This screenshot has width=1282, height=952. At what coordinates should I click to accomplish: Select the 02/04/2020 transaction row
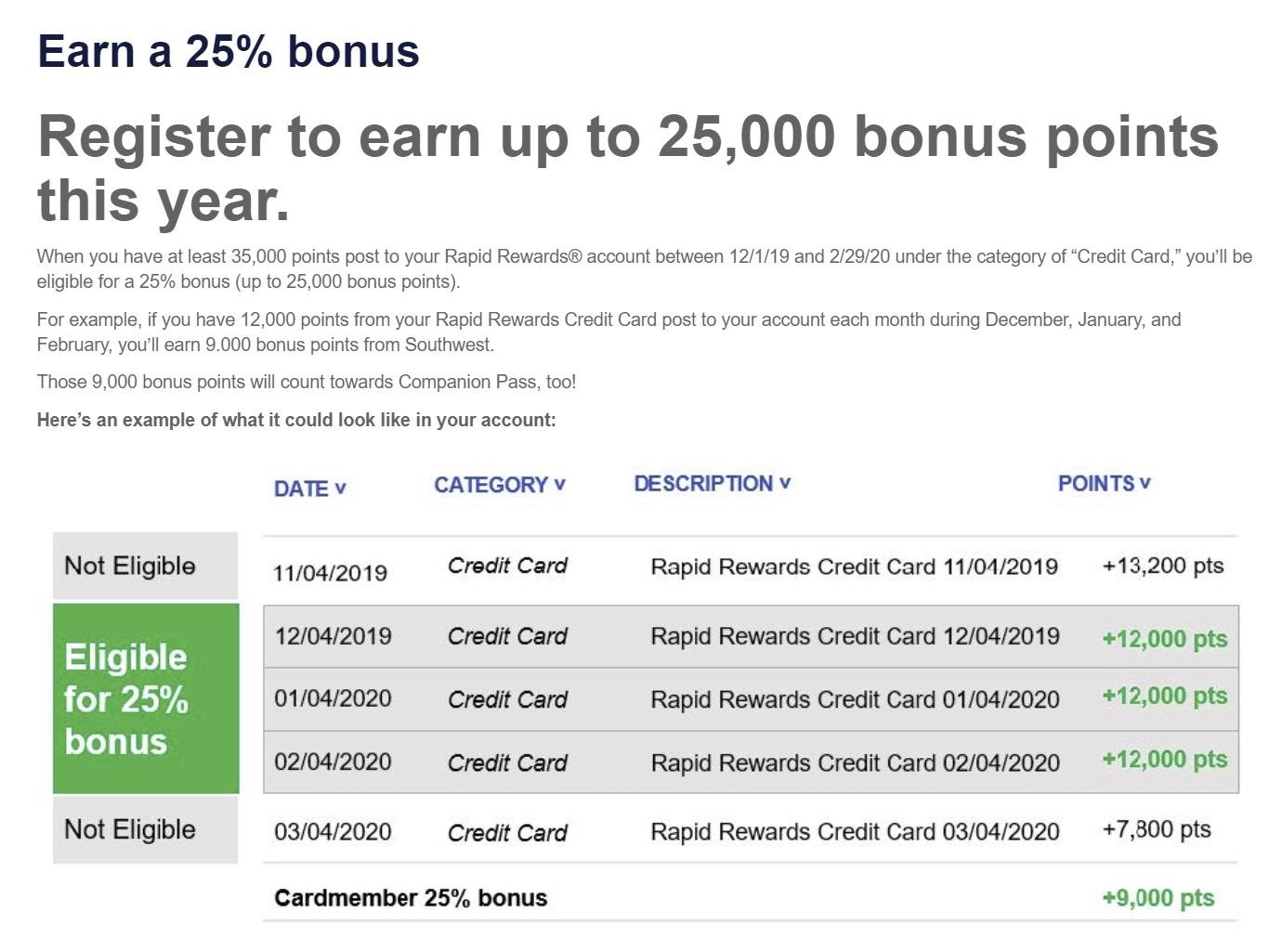(x=751, y=763)
